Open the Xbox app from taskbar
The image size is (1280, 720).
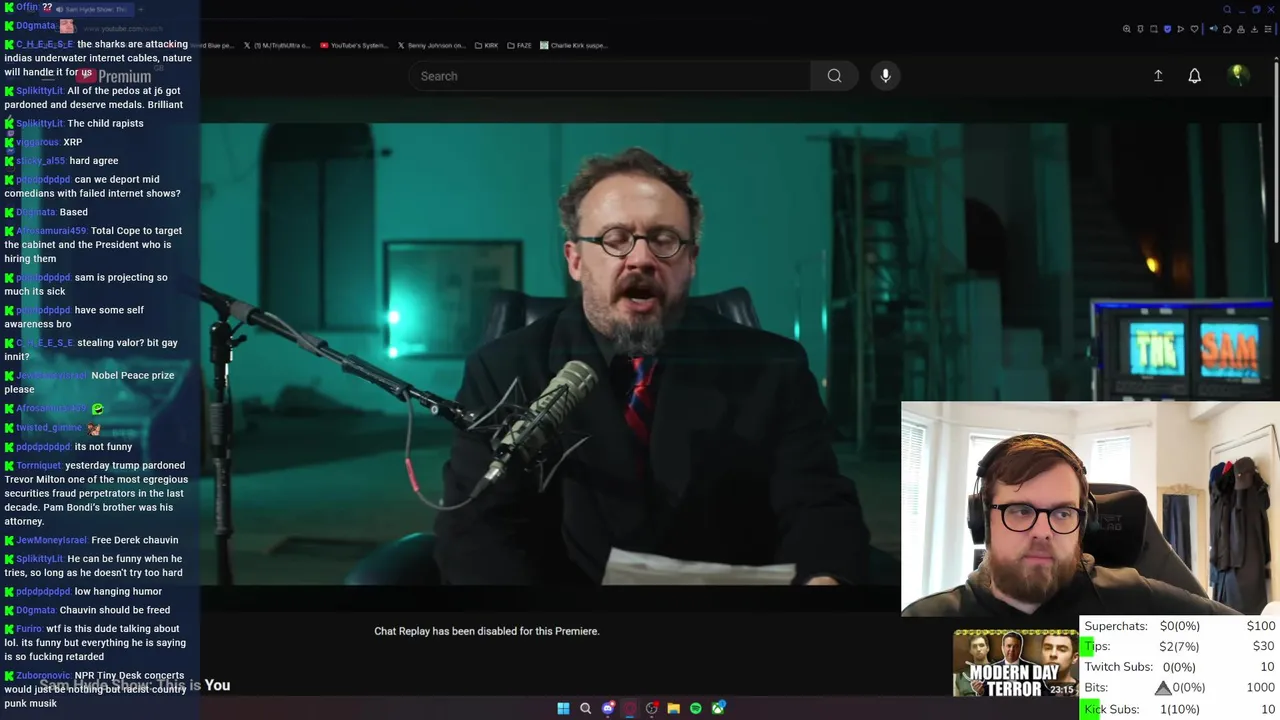point(718,708)
